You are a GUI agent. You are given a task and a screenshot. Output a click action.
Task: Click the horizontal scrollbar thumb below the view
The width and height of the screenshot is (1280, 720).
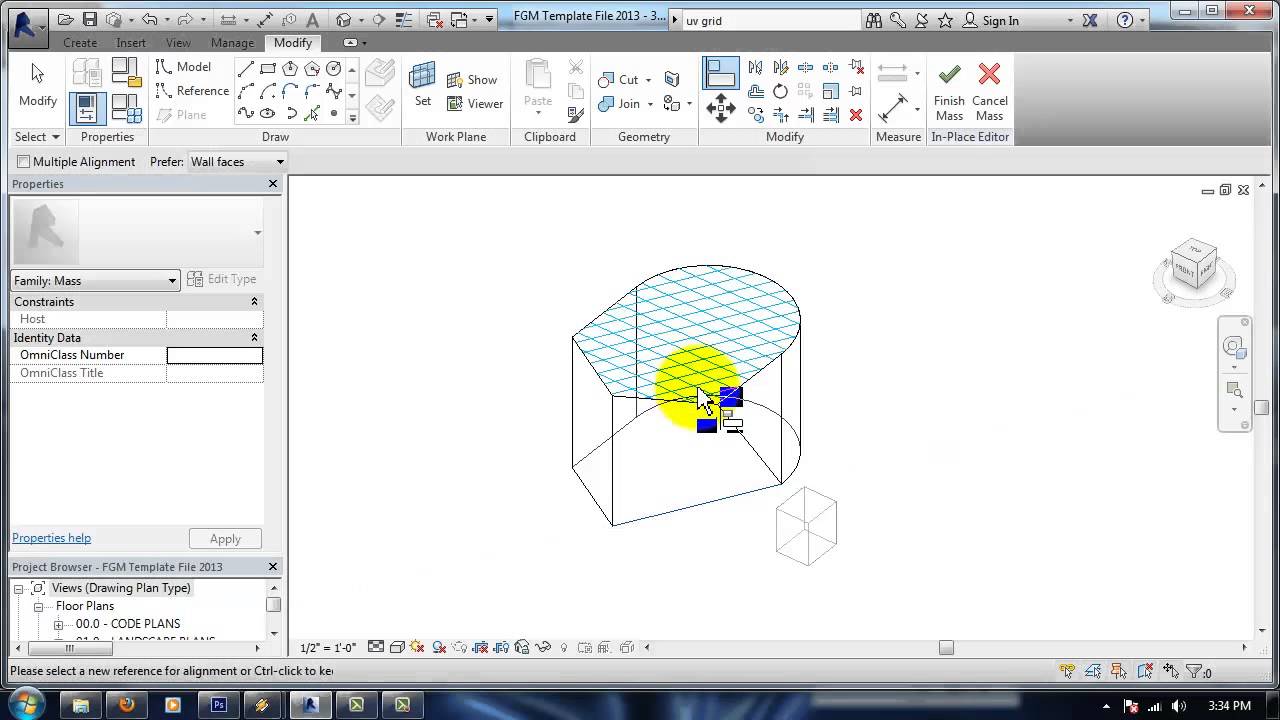pyautogui.click(x=946, y=647)
